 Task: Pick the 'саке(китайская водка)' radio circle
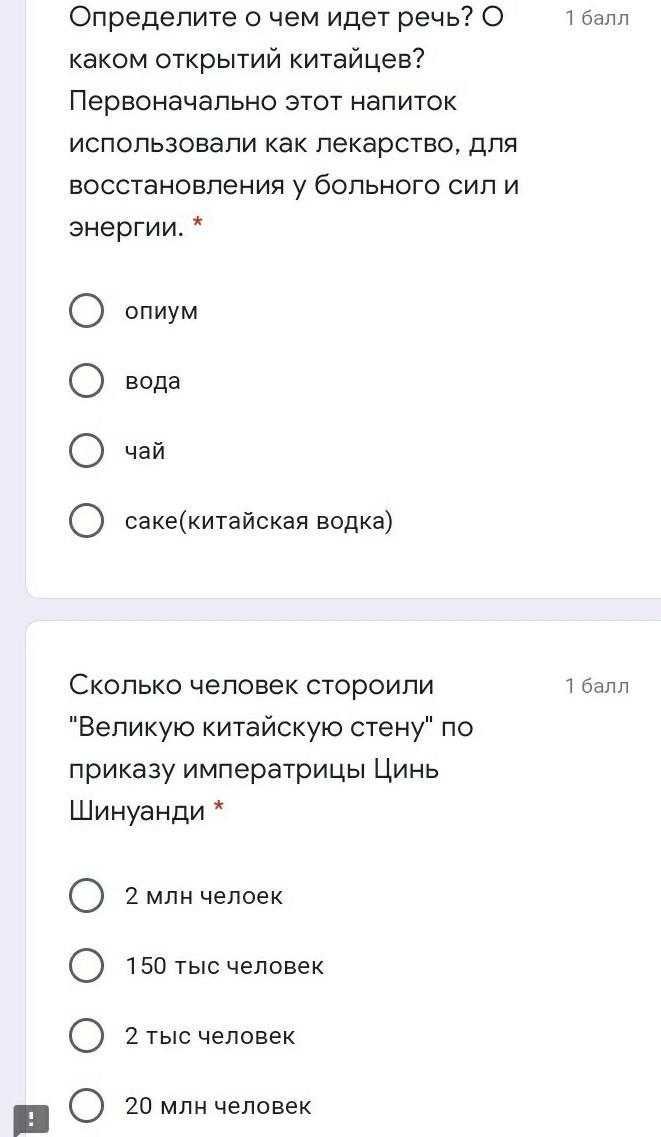click(86, 521)
